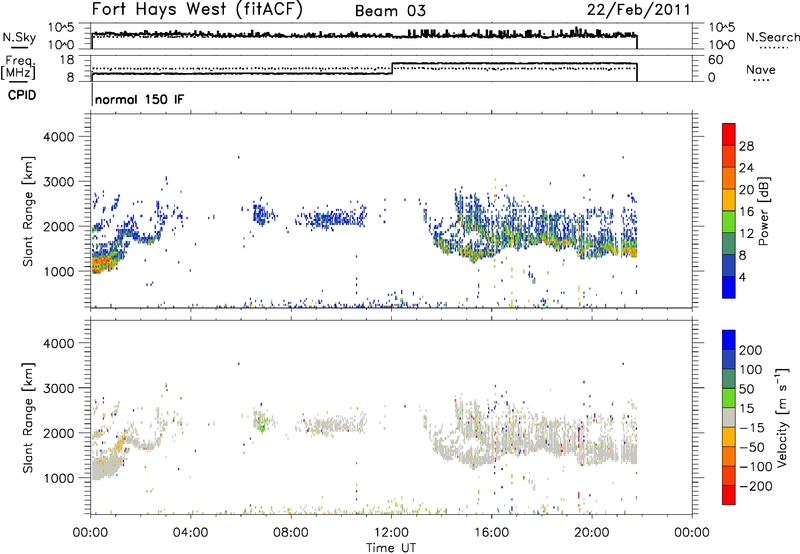Image resolution: width=800 pixels, height=554 pixels.
Task: Click the 'Power [dB]' colorbar label
Action: pyautogui.click(x=763, y=211)
